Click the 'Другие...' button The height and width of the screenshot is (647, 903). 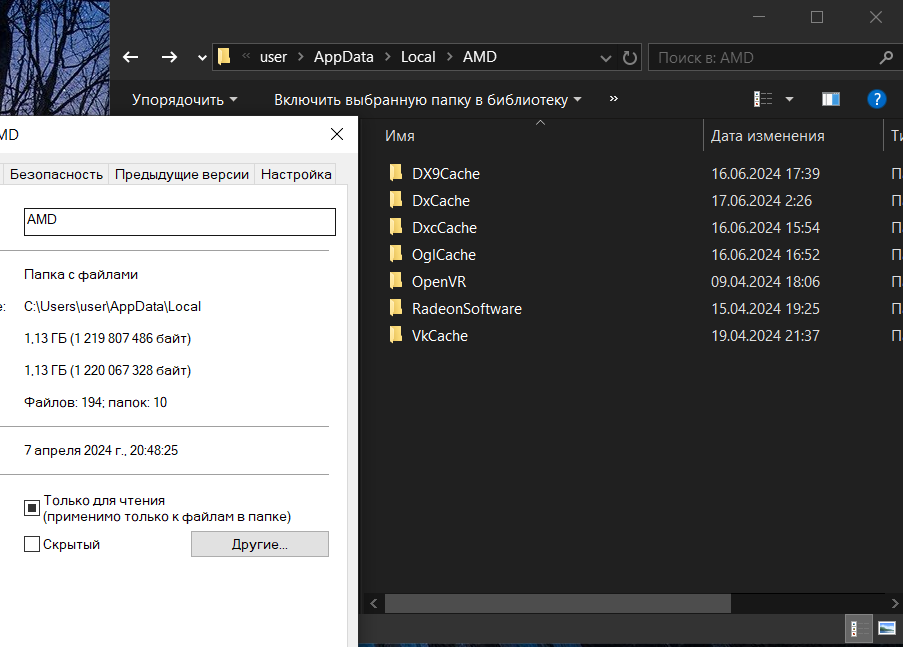259,544
